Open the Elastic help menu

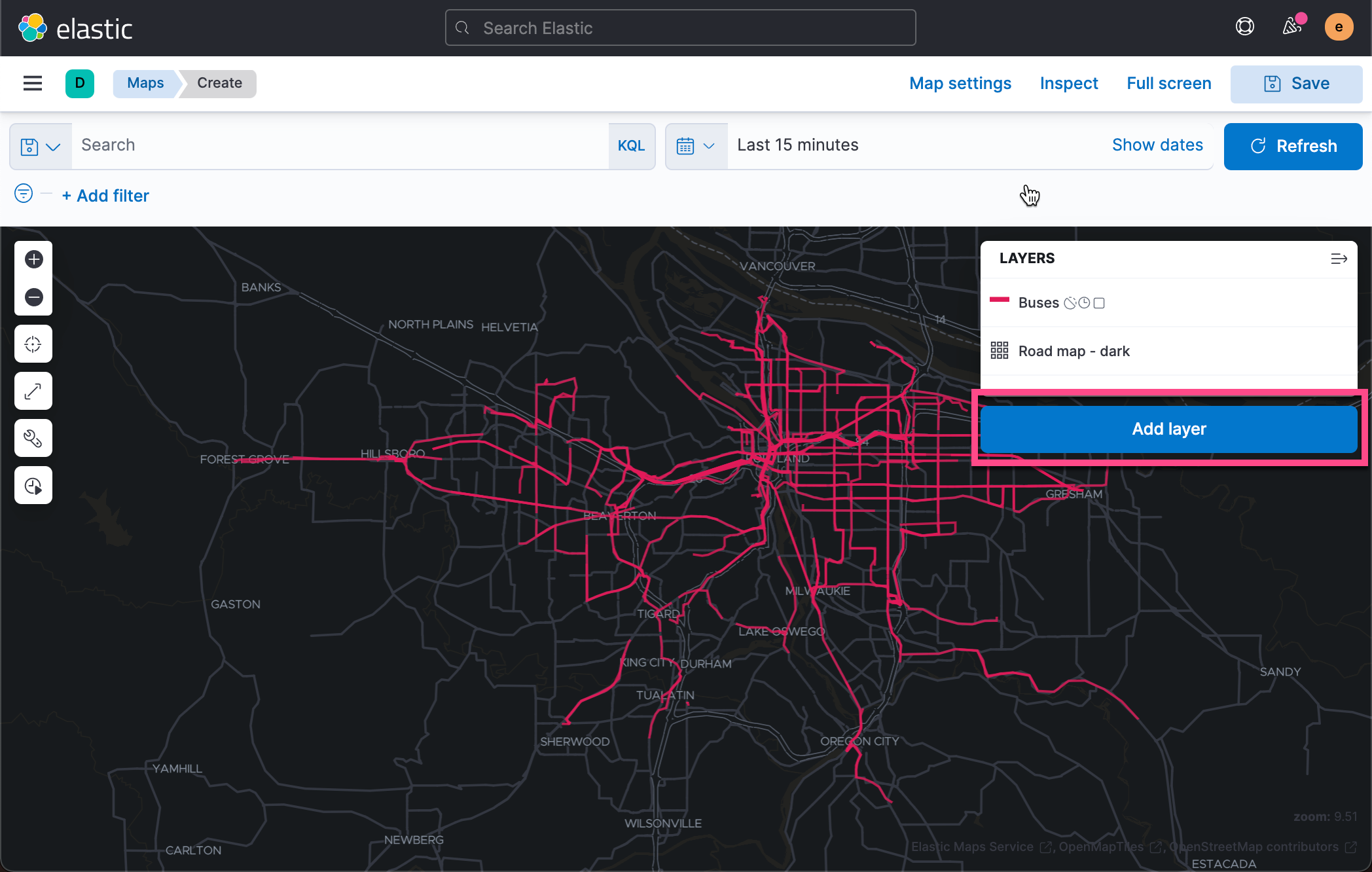click(1244, 27)
